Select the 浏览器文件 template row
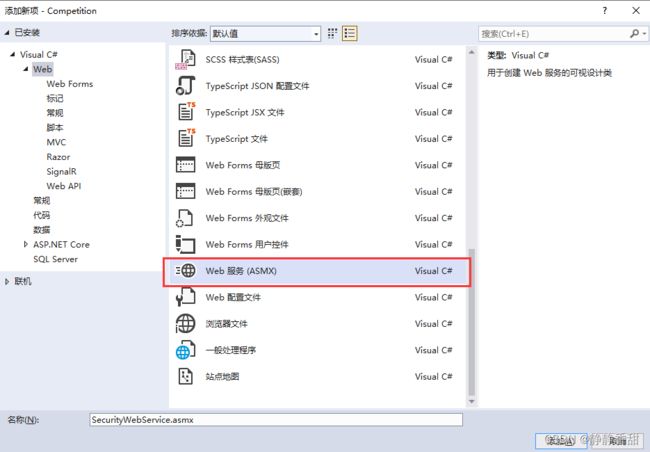650x452 pixels. (x=317, y=323)
